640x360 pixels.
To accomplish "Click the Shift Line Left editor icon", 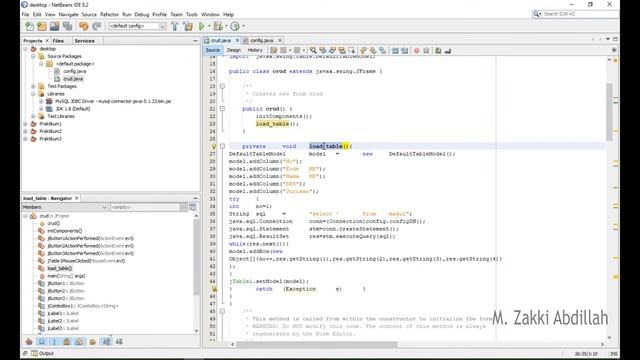I will [x=395, y=50].
